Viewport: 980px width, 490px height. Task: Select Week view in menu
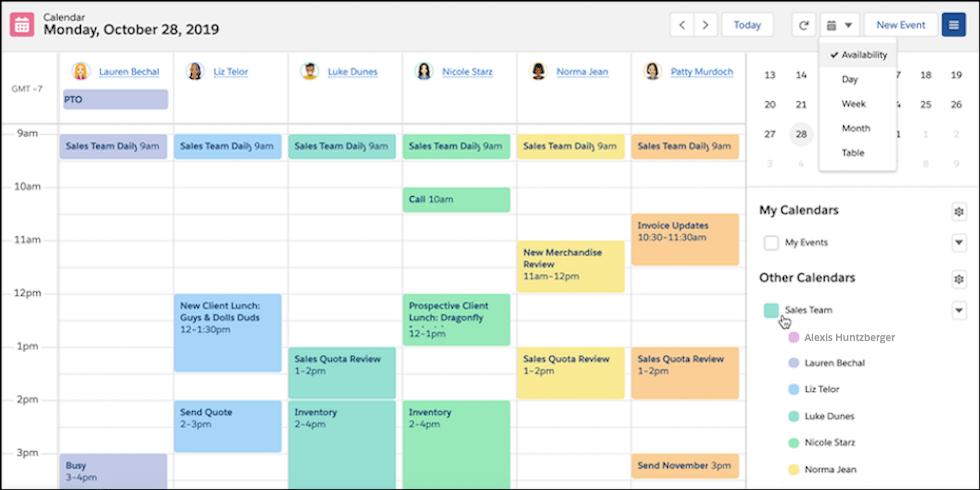tap(858, 104)
